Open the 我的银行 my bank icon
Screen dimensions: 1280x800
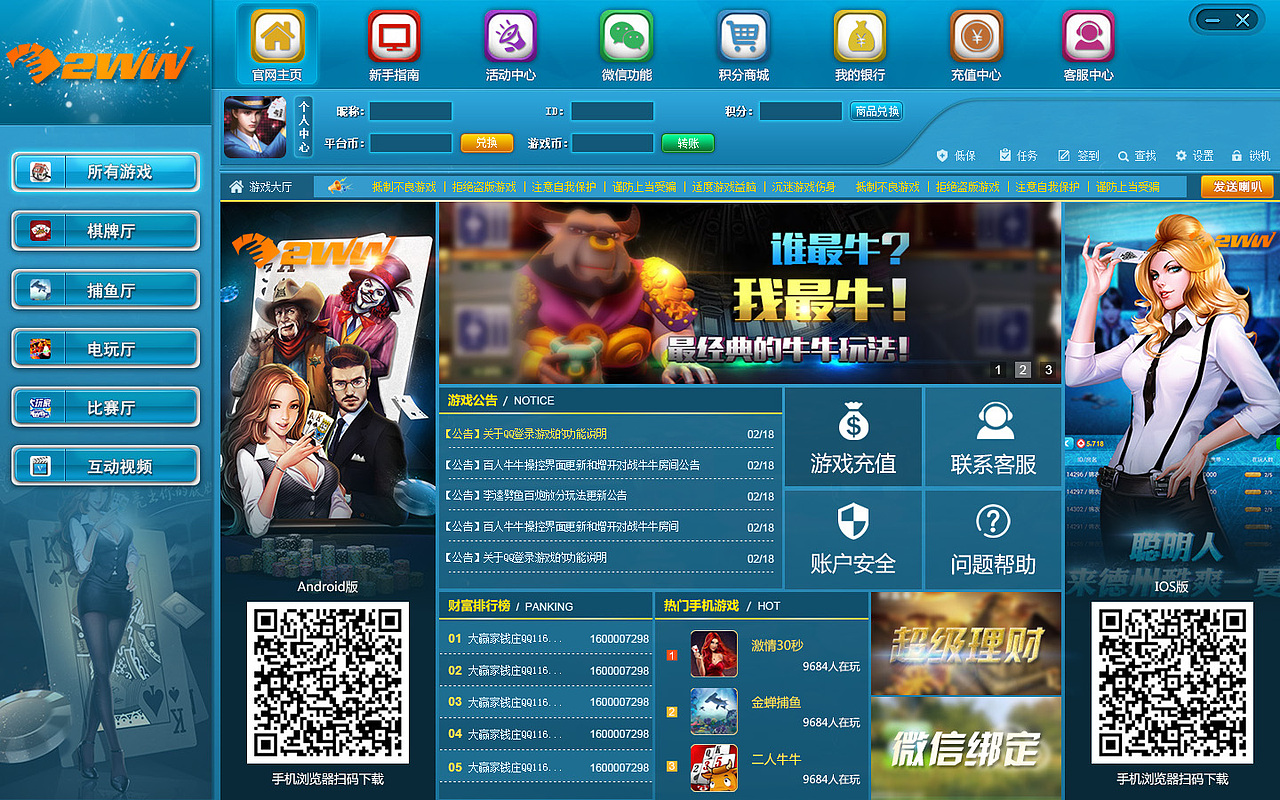pos(860,38)
